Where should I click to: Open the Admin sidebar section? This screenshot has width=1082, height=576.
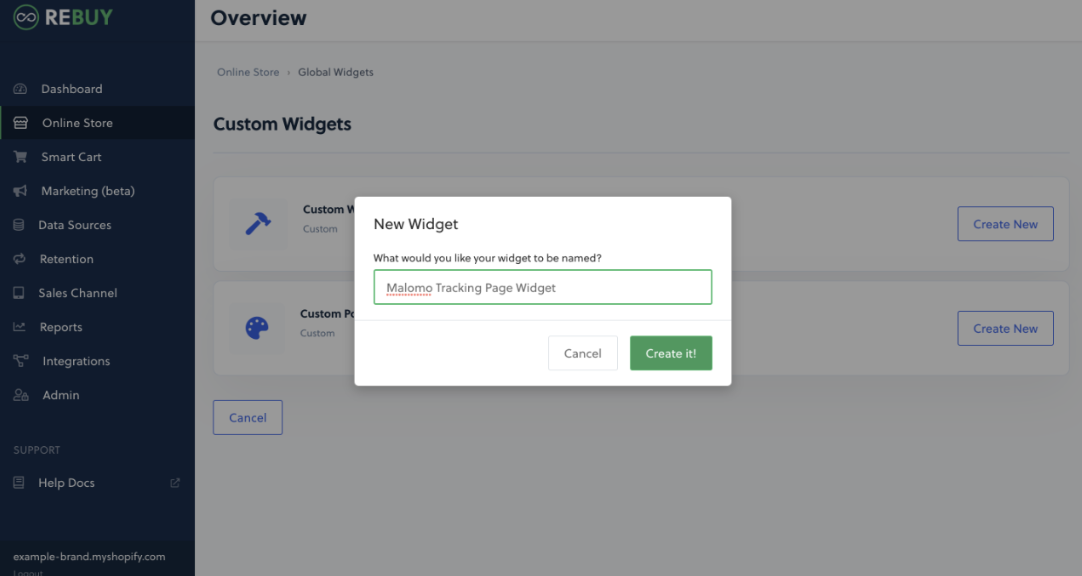coord(60,395)
